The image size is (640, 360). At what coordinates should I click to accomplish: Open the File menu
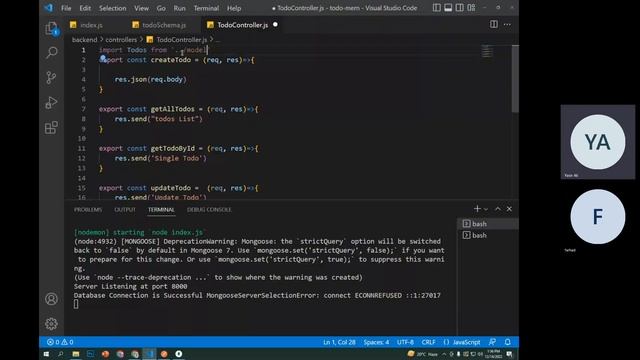click(66, 8)
